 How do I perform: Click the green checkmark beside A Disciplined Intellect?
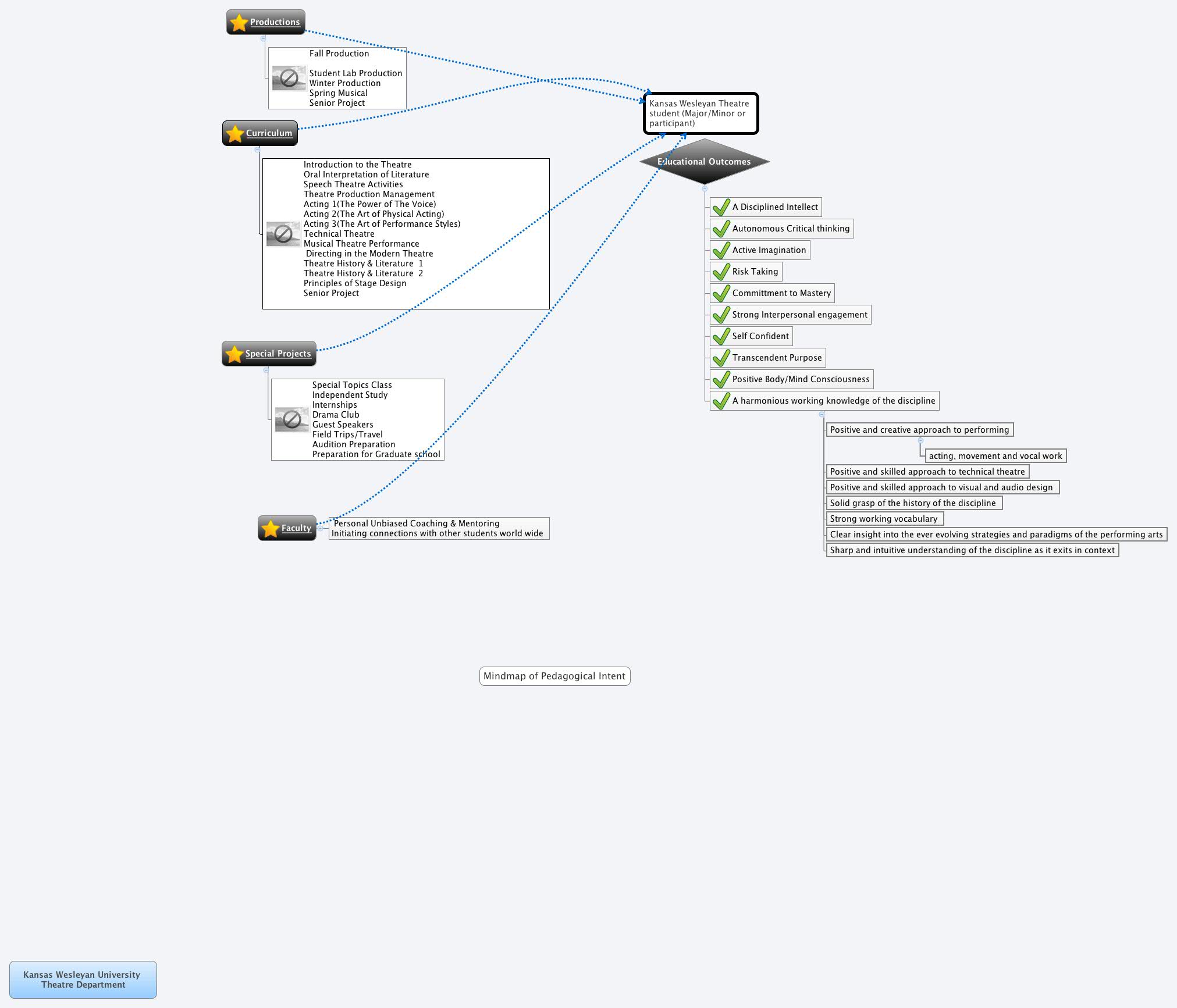point(721,207)
